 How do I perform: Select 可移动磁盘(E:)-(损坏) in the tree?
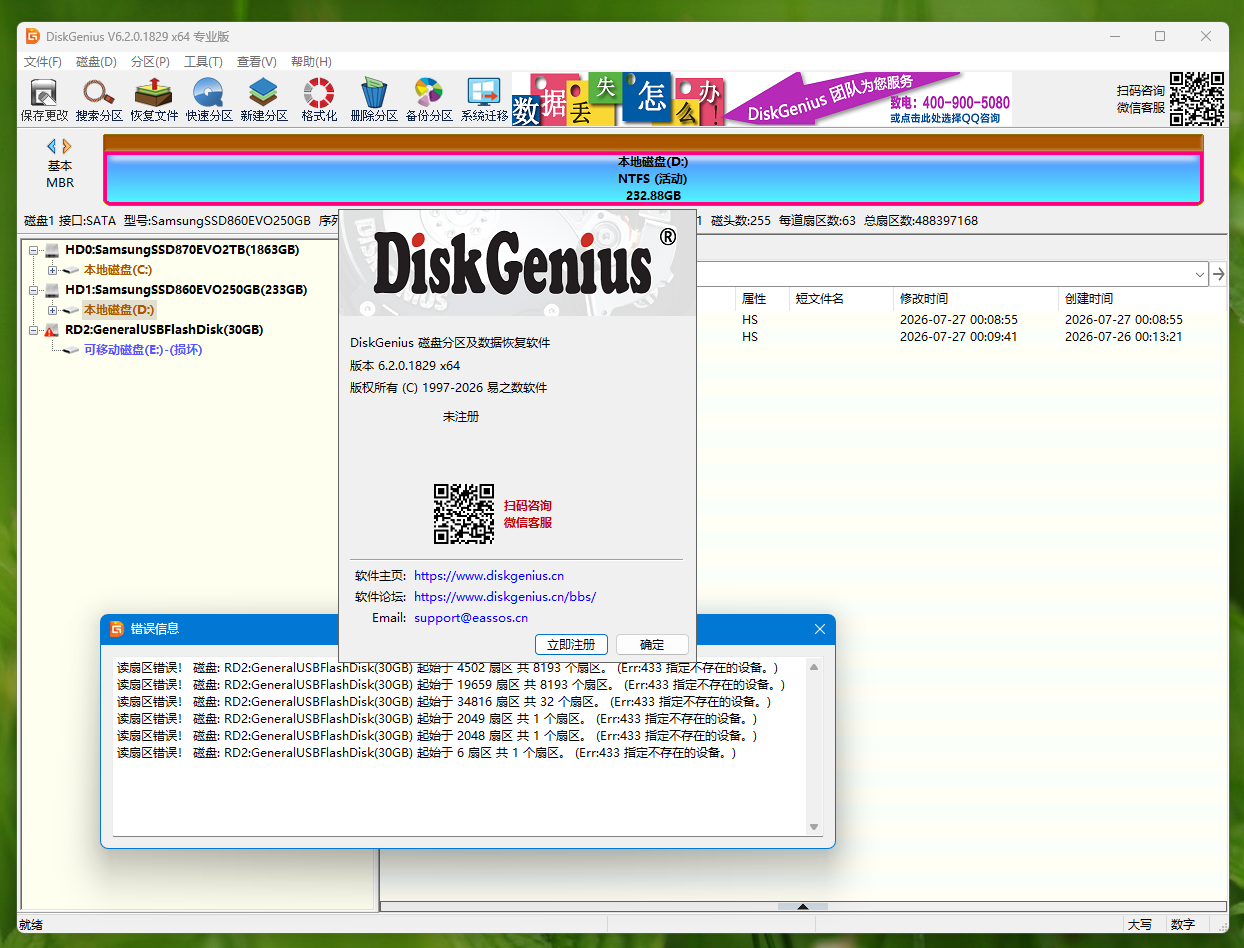pyautogui.click(x=143, y=350)
